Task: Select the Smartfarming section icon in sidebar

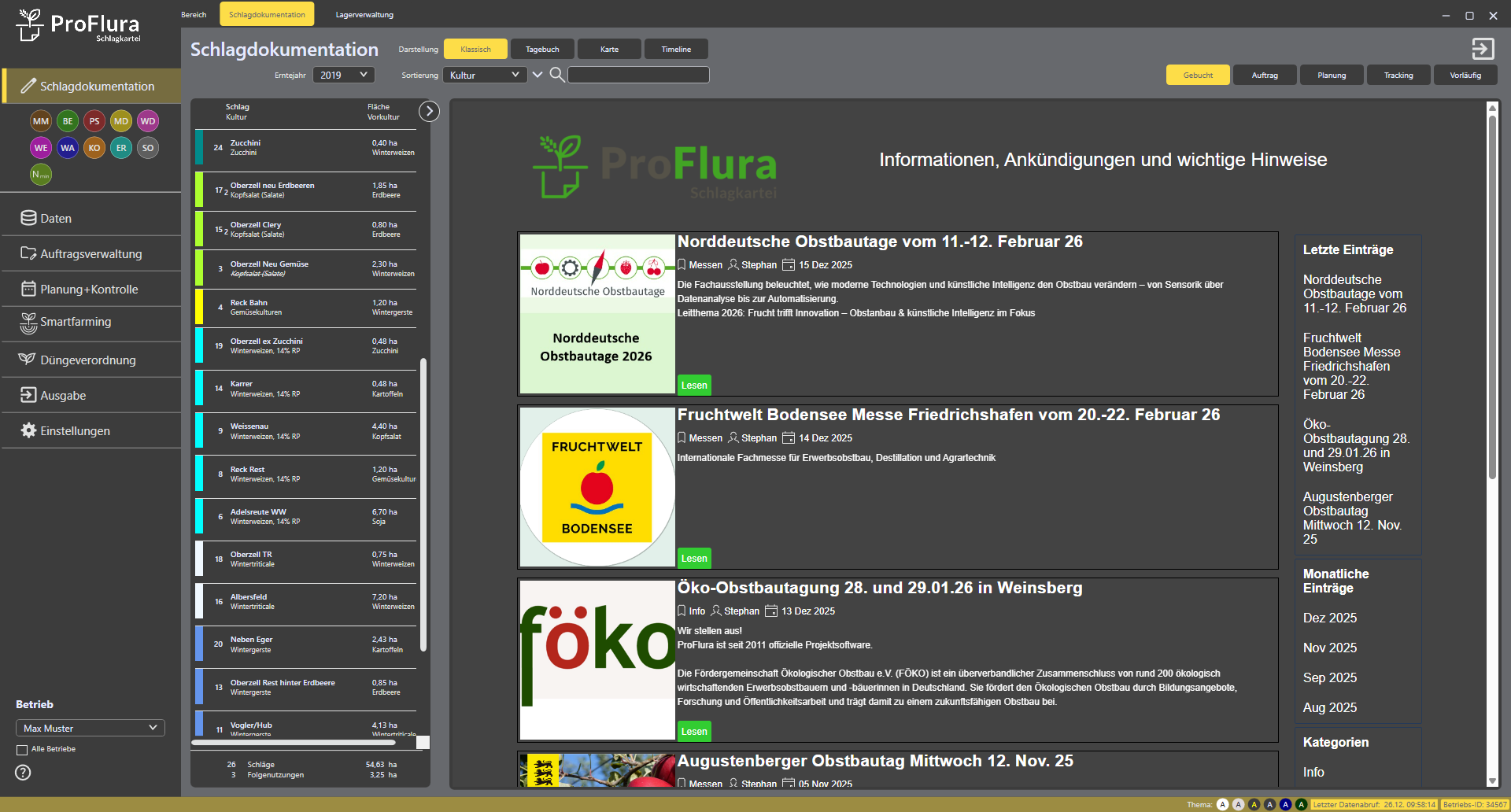Action: click(29, 322)
